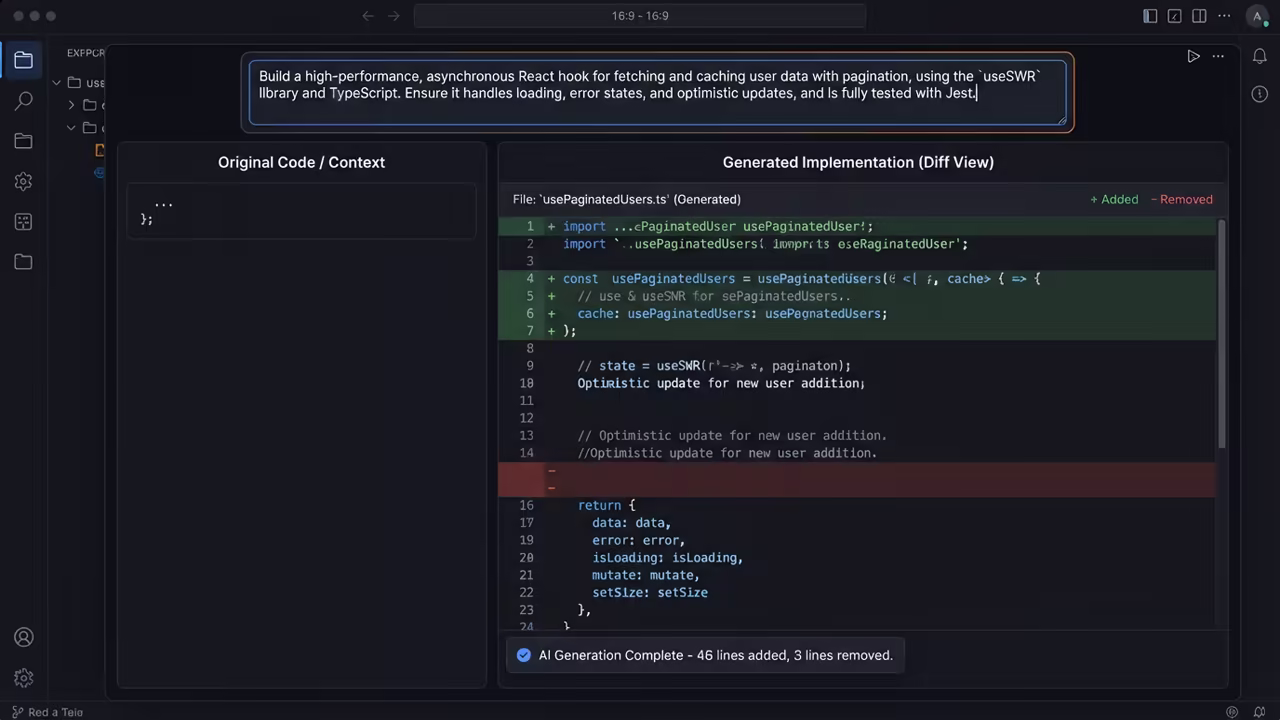
Task: Click the 'Original Code / Context' heading
Action: pos(301,162)
